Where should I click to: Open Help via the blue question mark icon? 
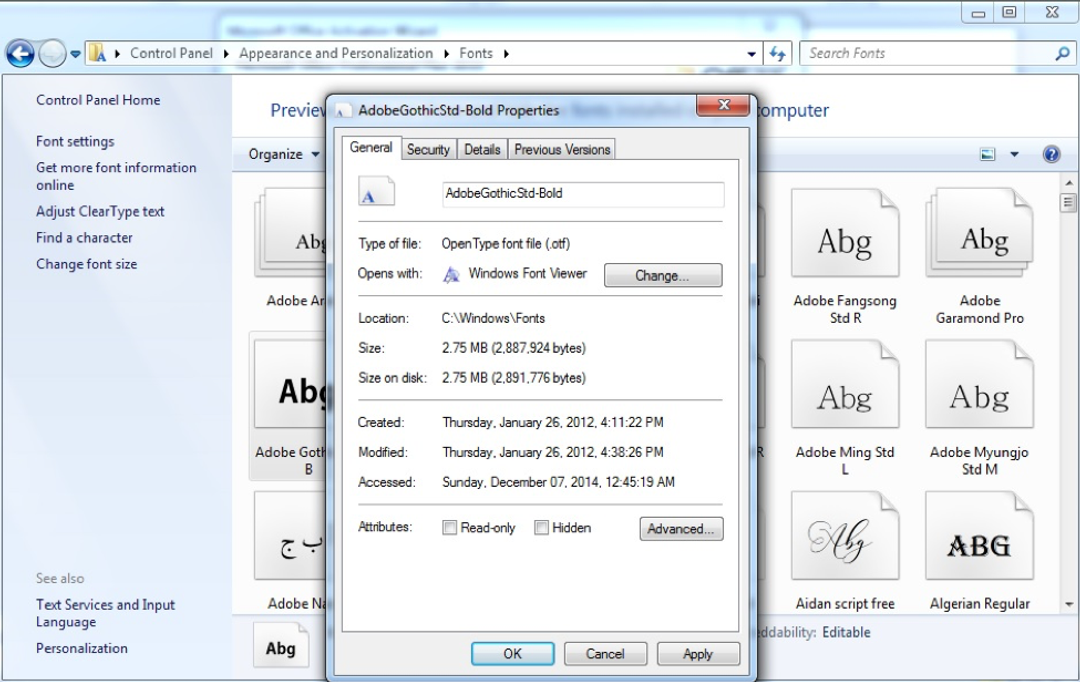(x=1052, y=153)
